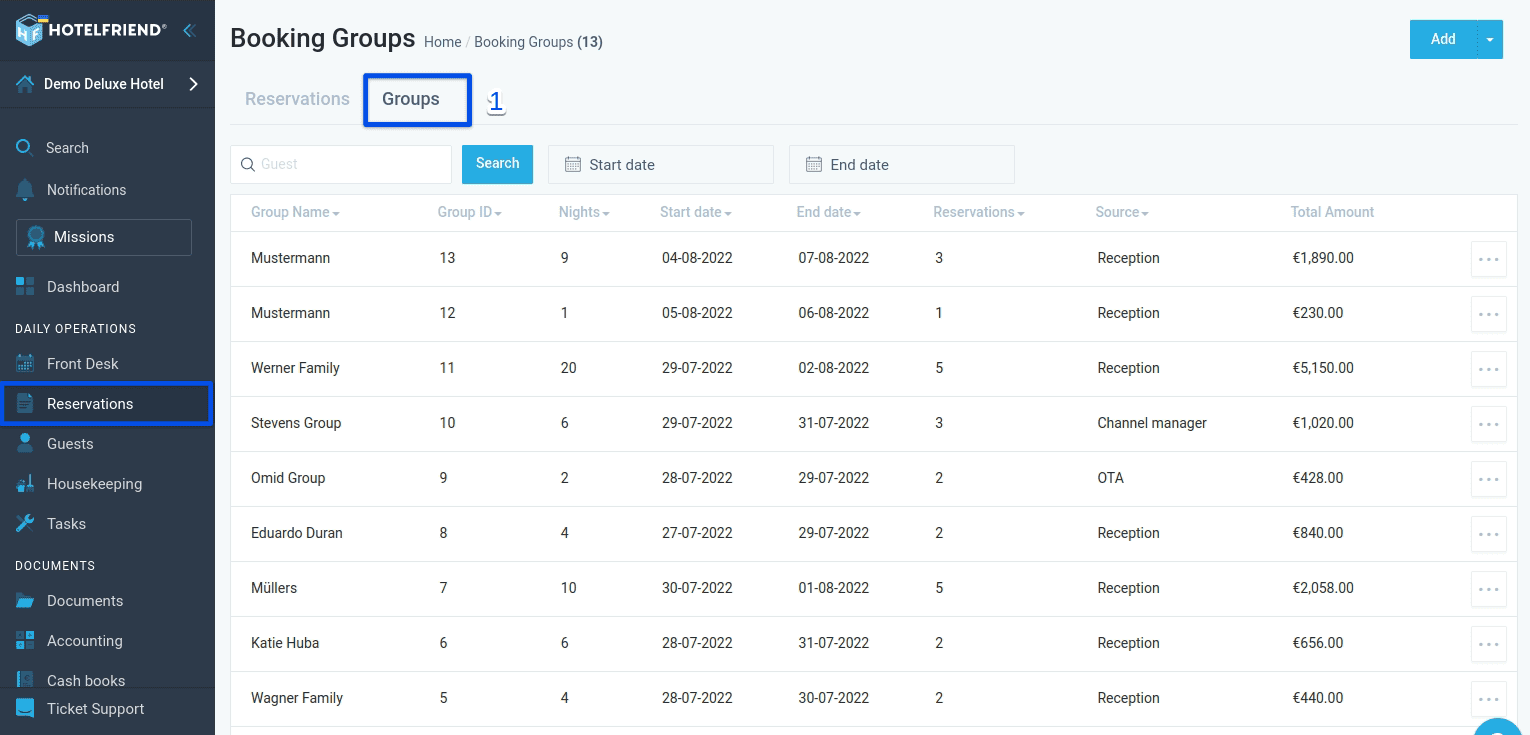Open actions menu for Müllers row

click(1489, 589)
